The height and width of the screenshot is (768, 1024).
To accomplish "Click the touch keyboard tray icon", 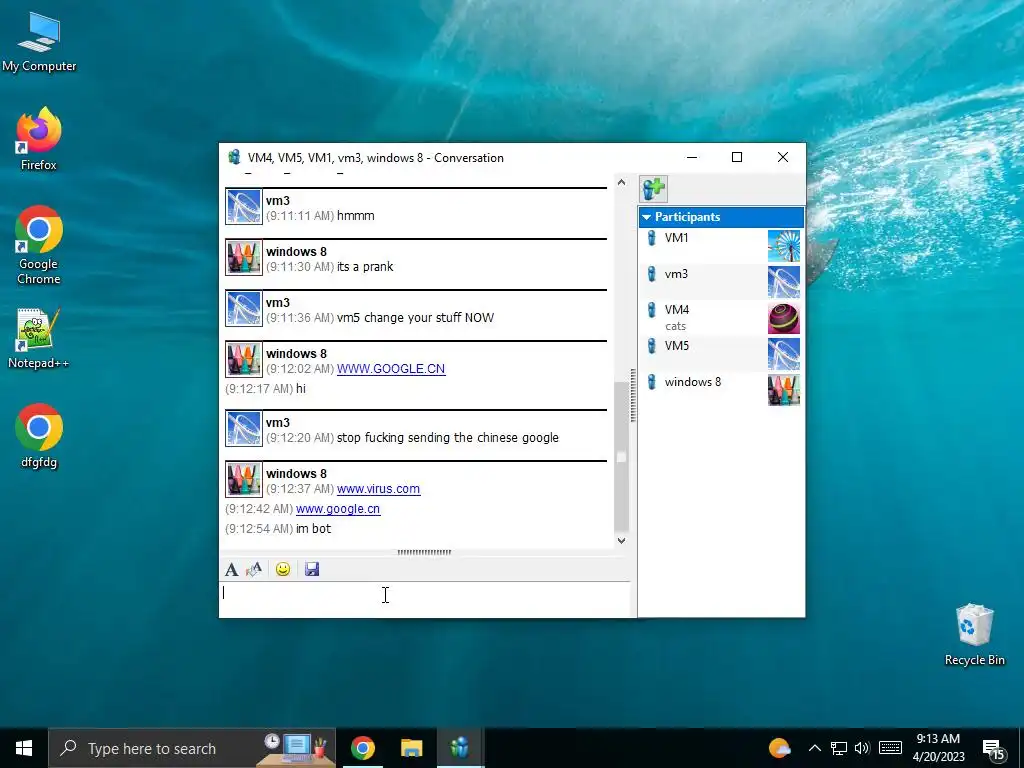I will 890,748.
